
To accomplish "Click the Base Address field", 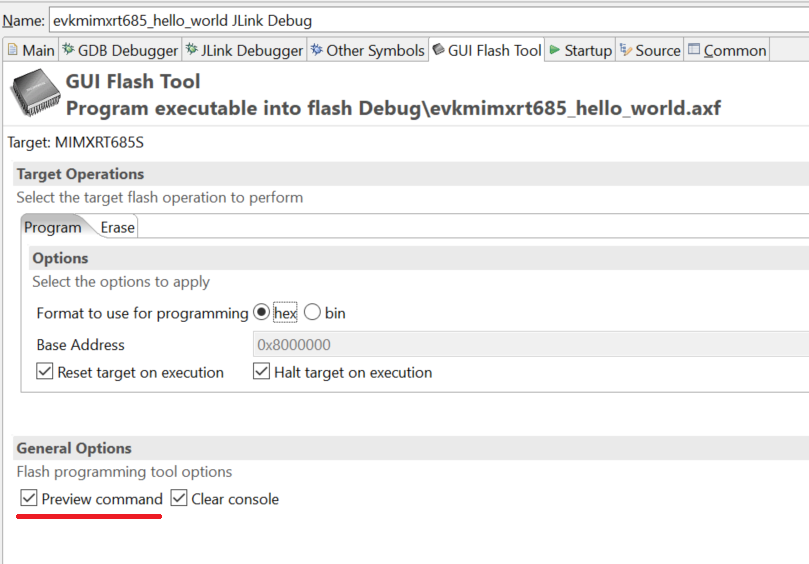I will point(530,345).
